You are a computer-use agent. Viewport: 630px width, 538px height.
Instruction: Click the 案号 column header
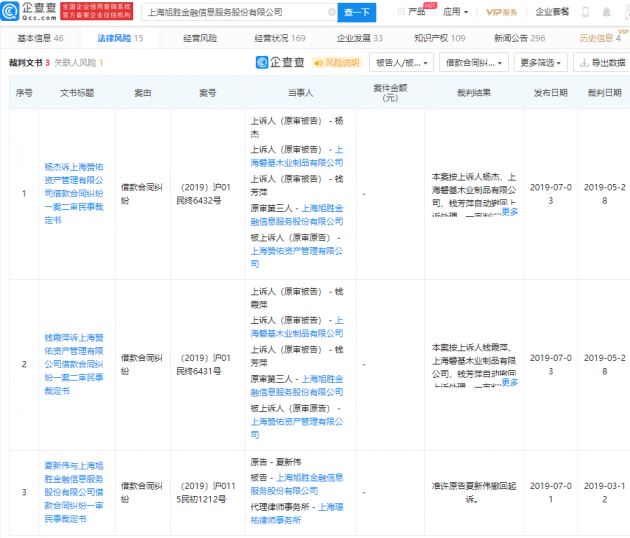208,93
